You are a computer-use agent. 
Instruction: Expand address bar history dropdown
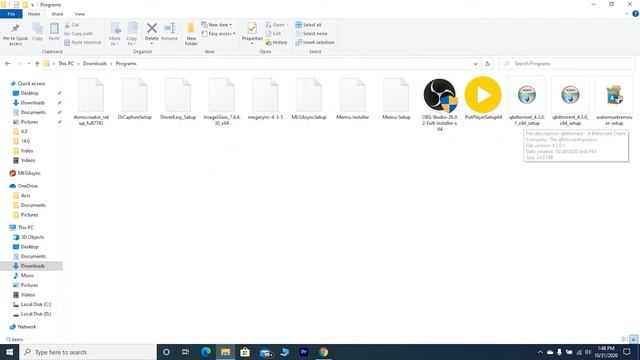475,64
